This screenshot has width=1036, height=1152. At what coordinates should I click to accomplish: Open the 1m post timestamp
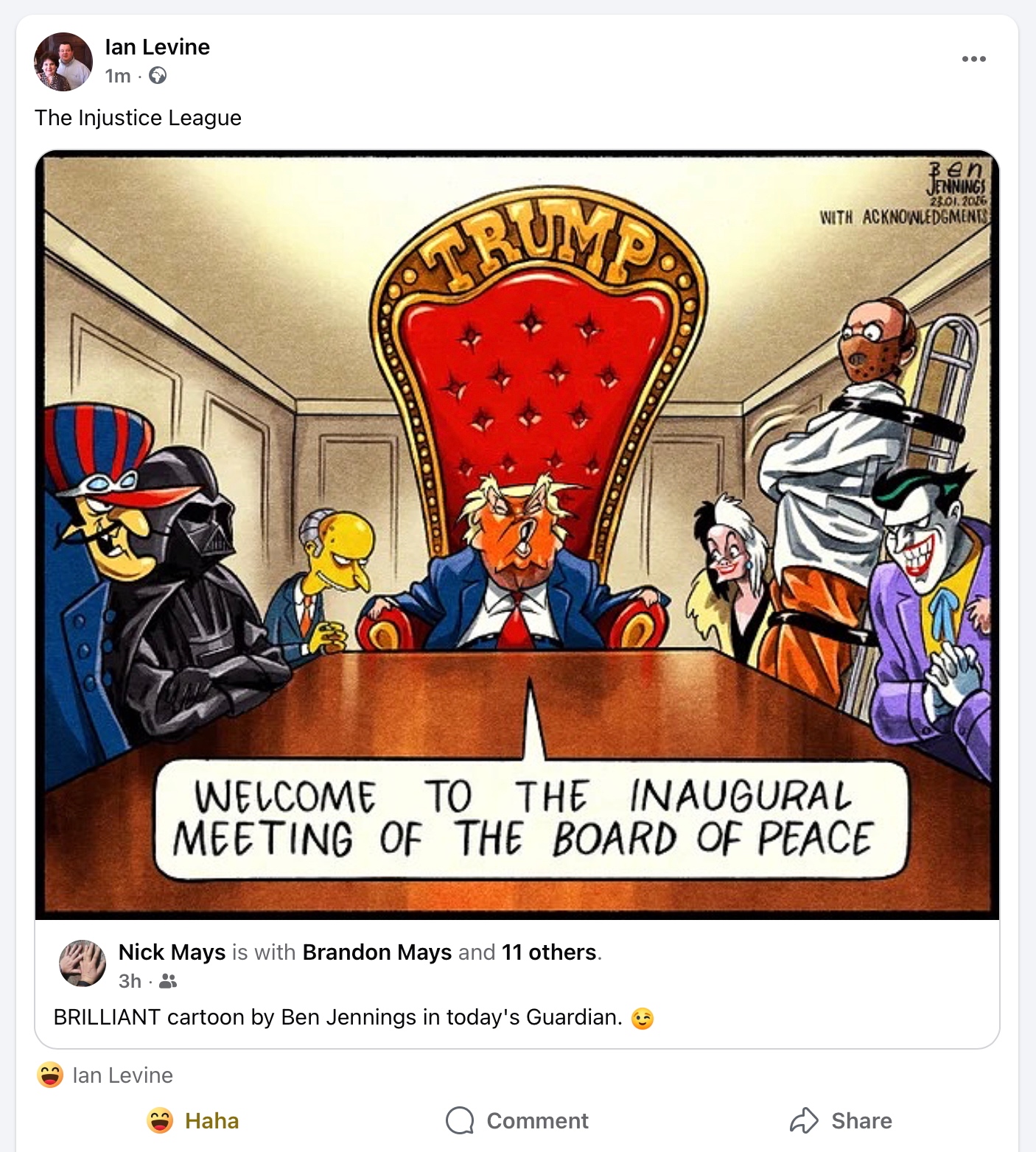click(118, 76)
